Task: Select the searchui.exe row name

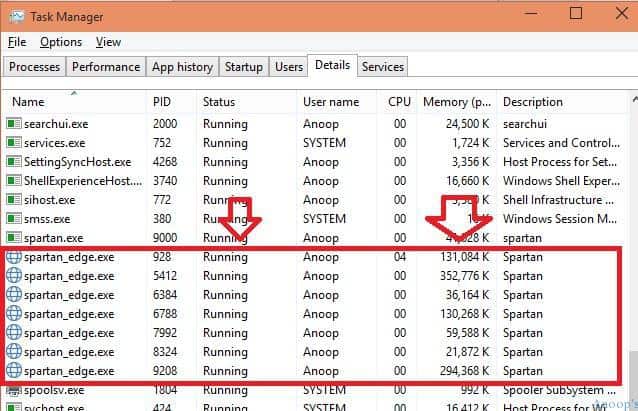Action: click(56, 124)
